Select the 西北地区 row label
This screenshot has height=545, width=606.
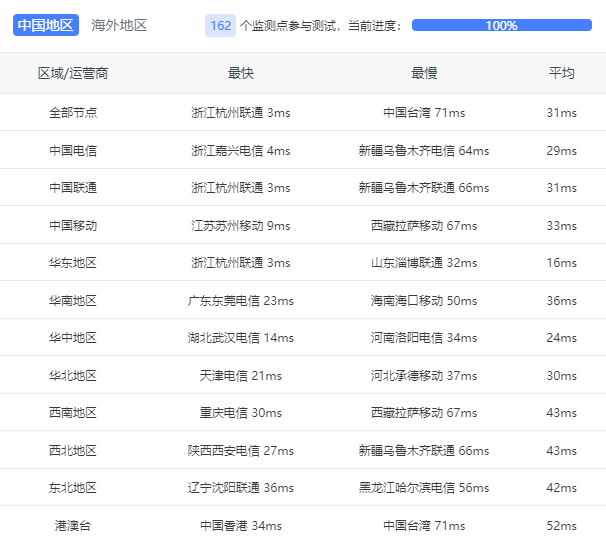tap(73, 450)
